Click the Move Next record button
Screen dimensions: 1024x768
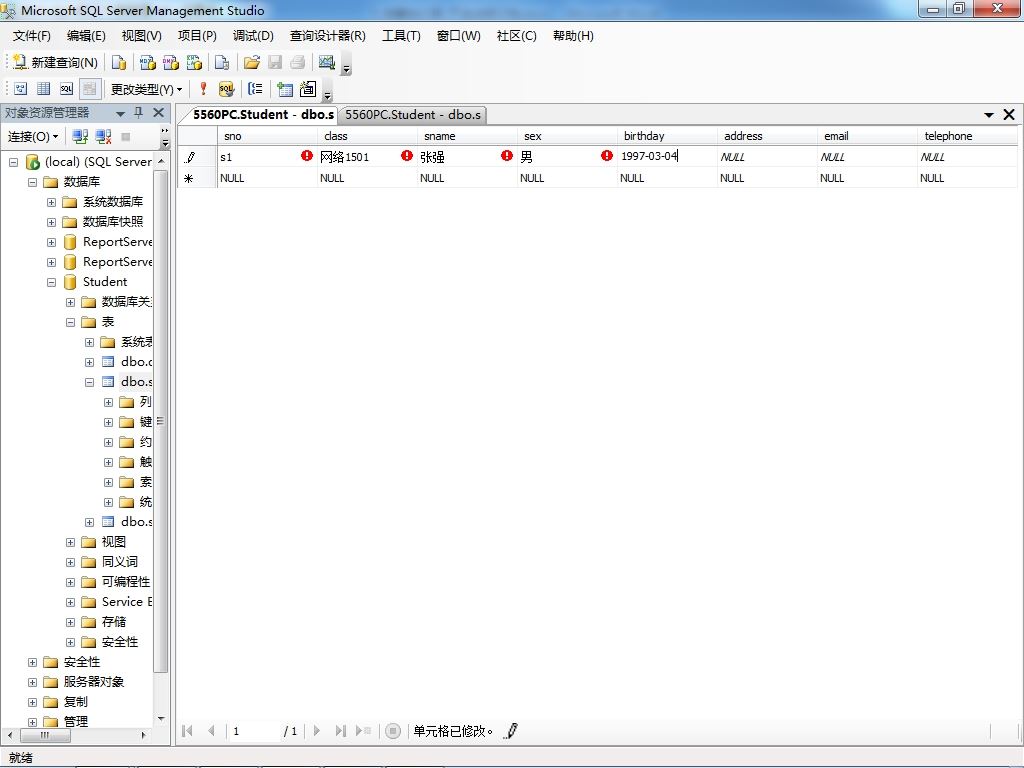[x=317, y=731]
